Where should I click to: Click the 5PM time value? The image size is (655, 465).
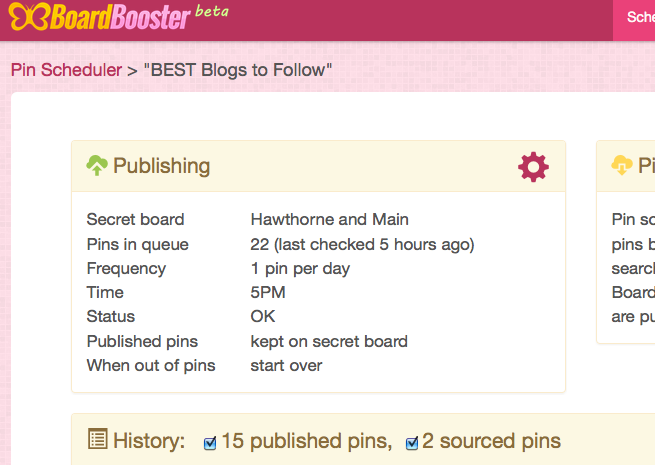268,292
